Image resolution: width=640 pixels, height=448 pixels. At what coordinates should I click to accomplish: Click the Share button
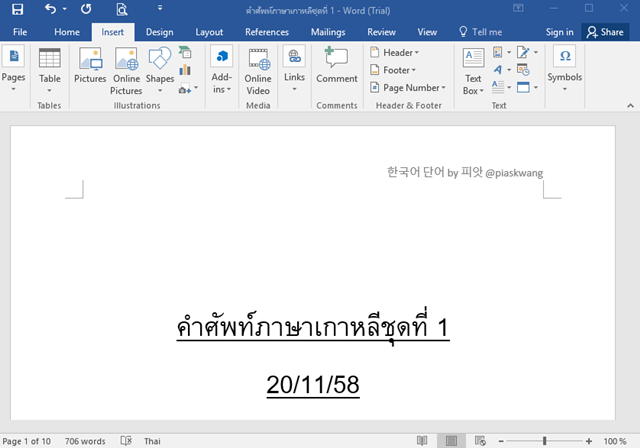point(605,32)
